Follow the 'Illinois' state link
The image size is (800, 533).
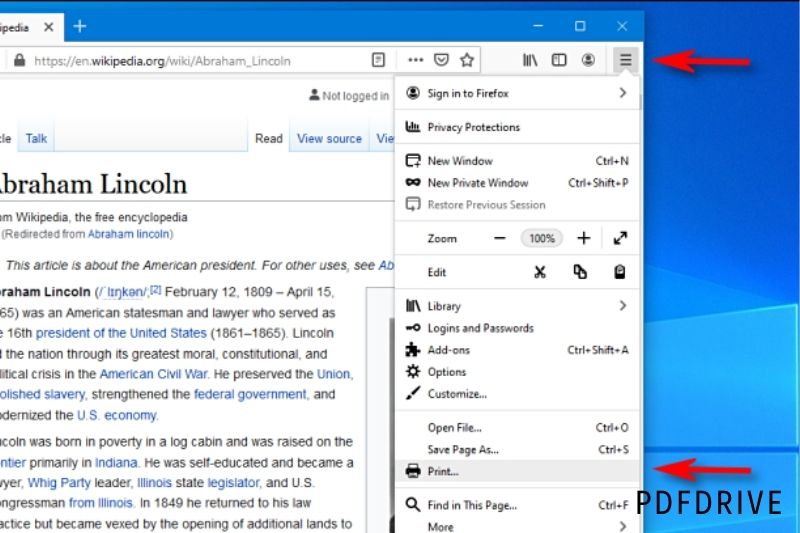(x=155, y=483)
